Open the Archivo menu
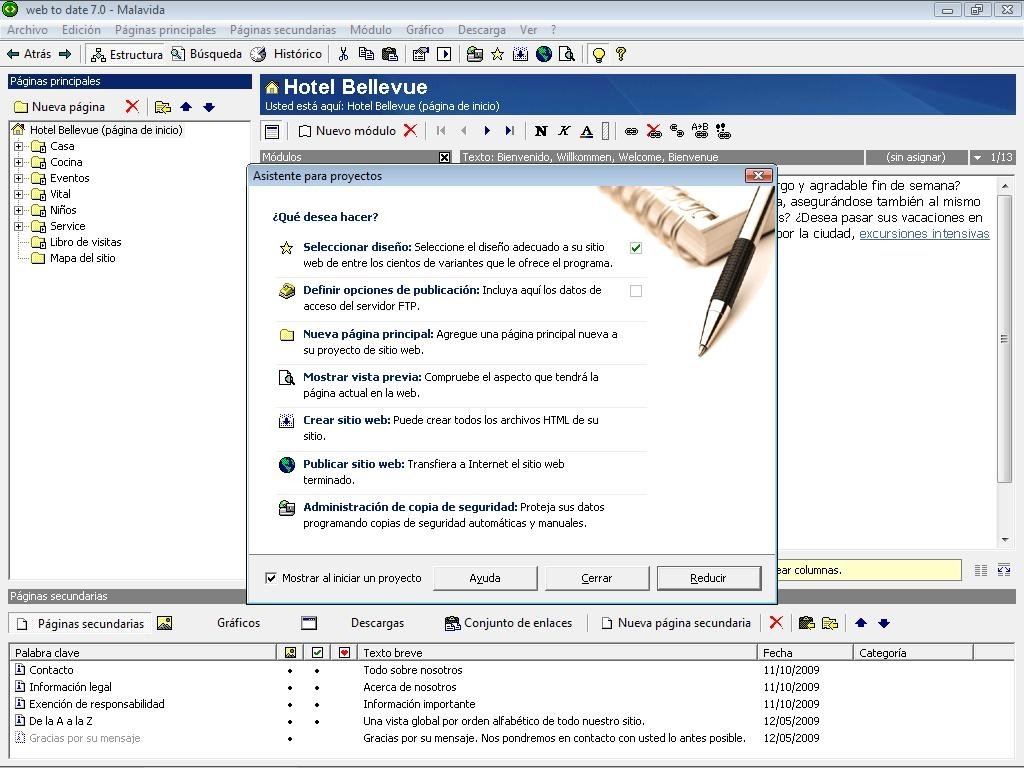The width and height of the screenshot is (1024, 768). coord(27,30)
